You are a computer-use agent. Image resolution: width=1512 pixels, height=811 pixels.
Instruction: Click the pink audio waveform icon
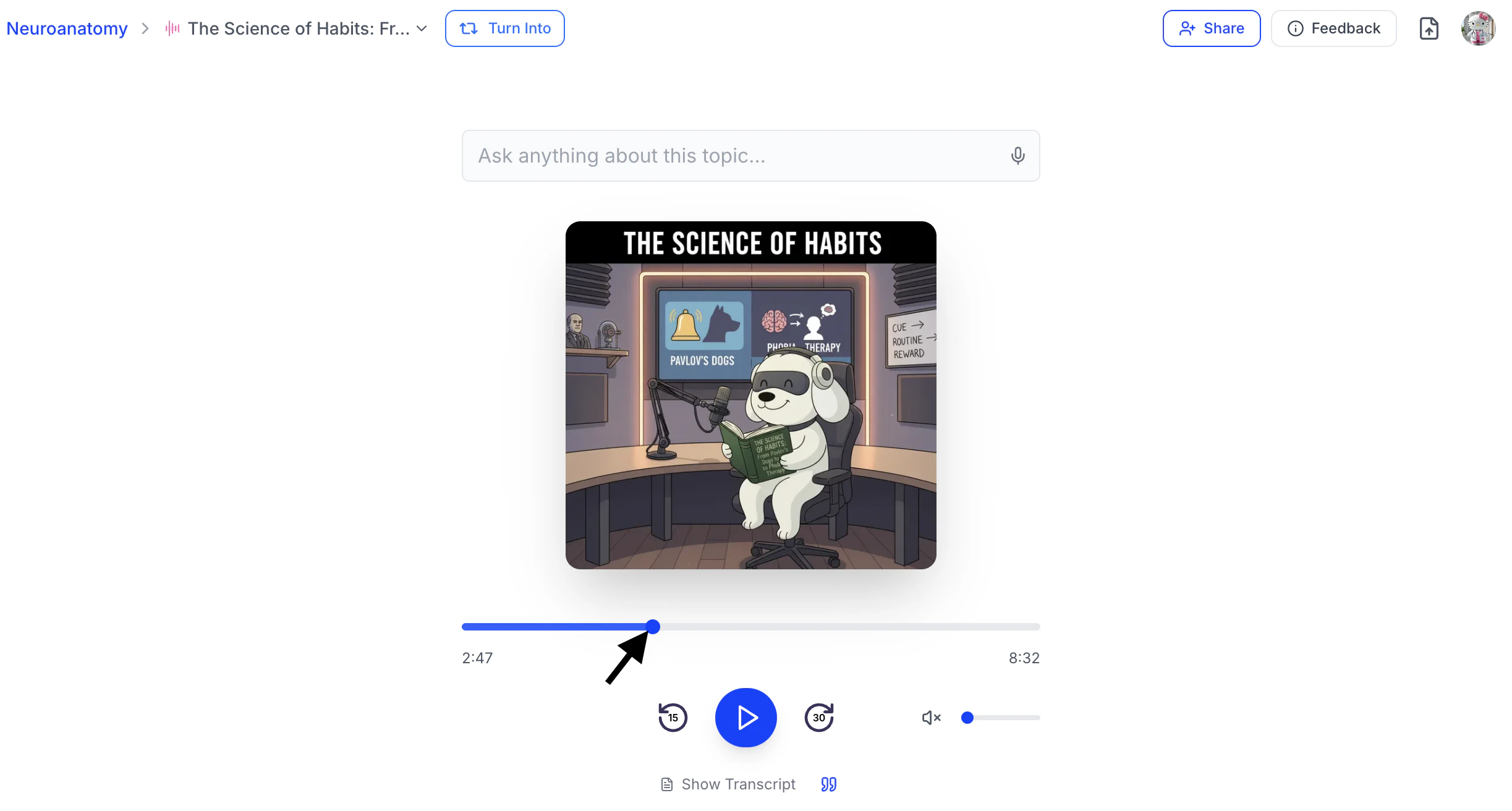pyautogui.click(x=172, y=28)
